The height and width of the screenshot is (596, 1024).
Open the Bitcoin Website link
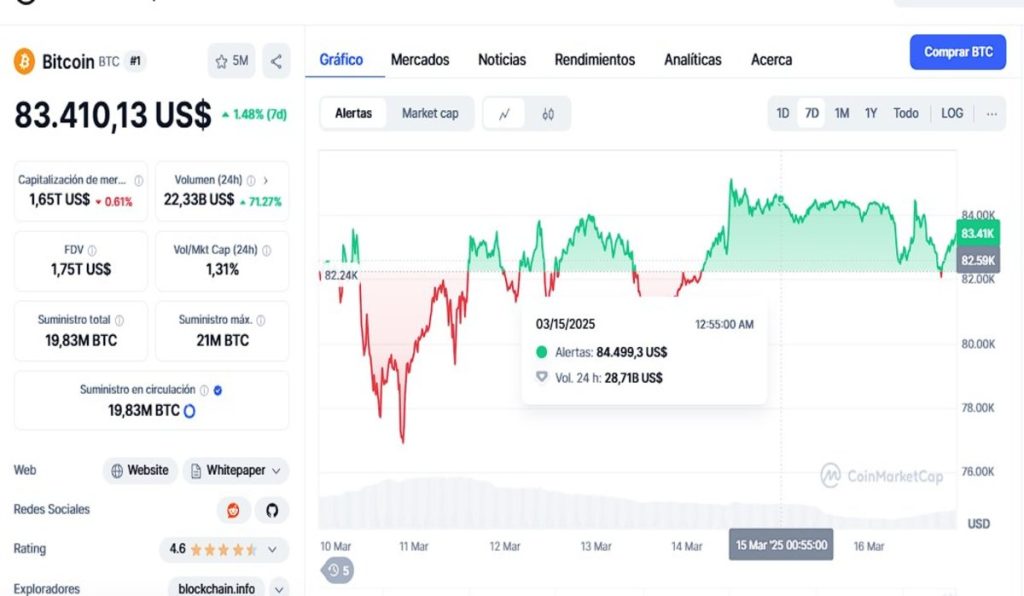pos(140,470)
